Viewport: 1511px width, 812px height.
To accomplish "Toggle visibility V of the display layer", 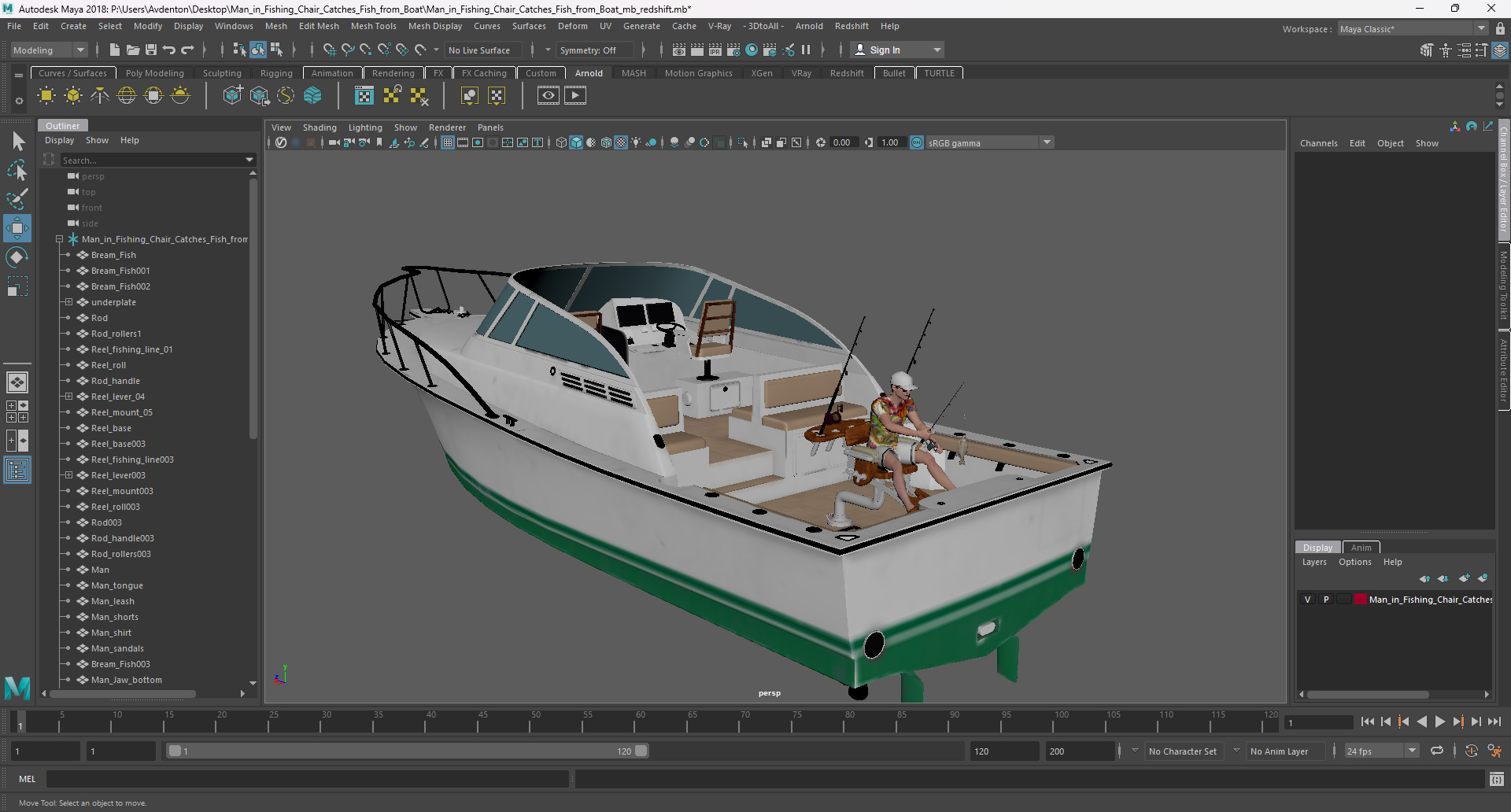I will 1308,600.
